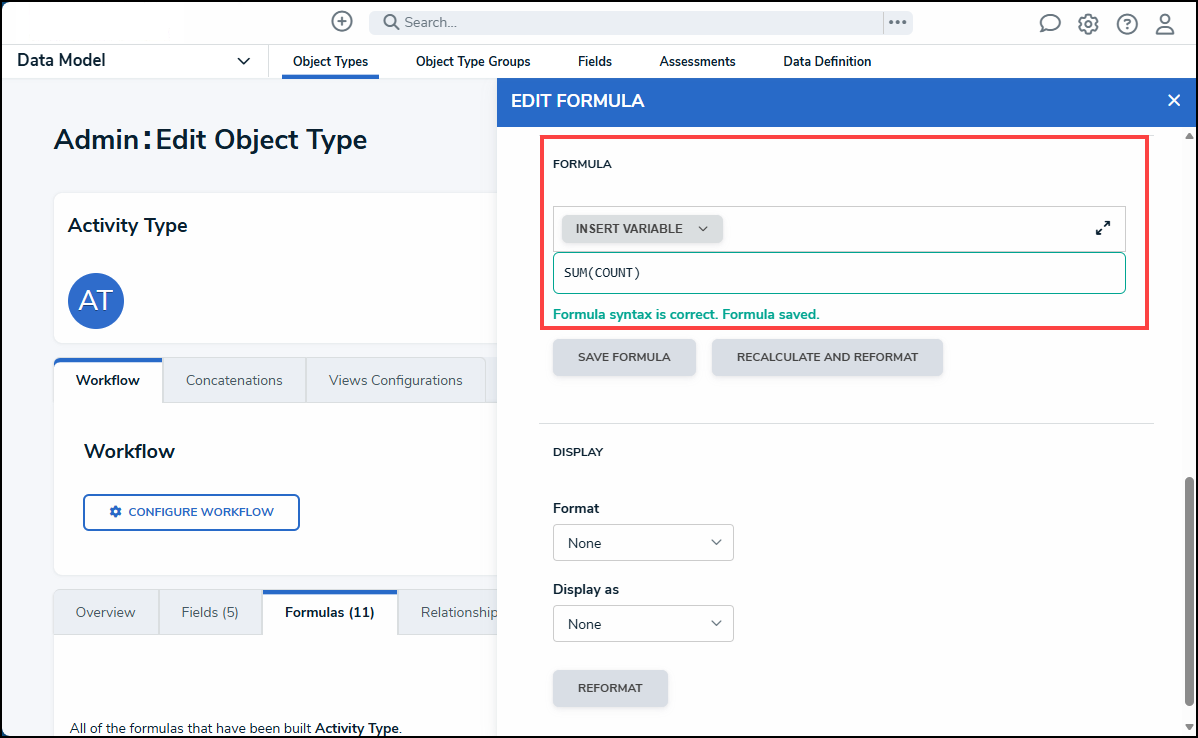The height and width of the screenshot is (738, 1198).
Task: Close the Edit Formula panel
Action: pyautogui.click(x=1174, y=100)
